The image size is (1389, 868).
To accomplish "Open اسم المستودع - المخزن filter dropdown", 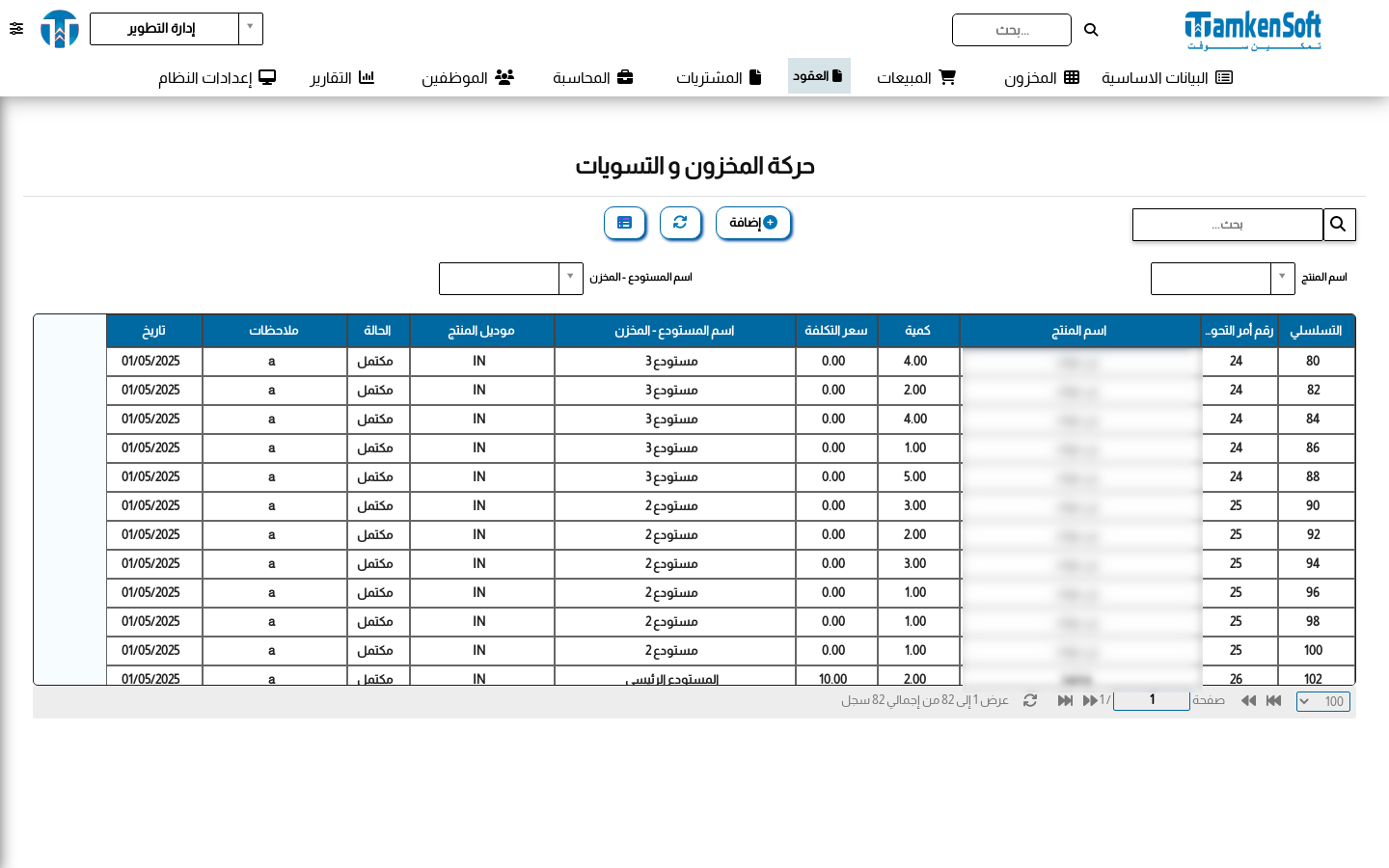I will click(510, 279).
